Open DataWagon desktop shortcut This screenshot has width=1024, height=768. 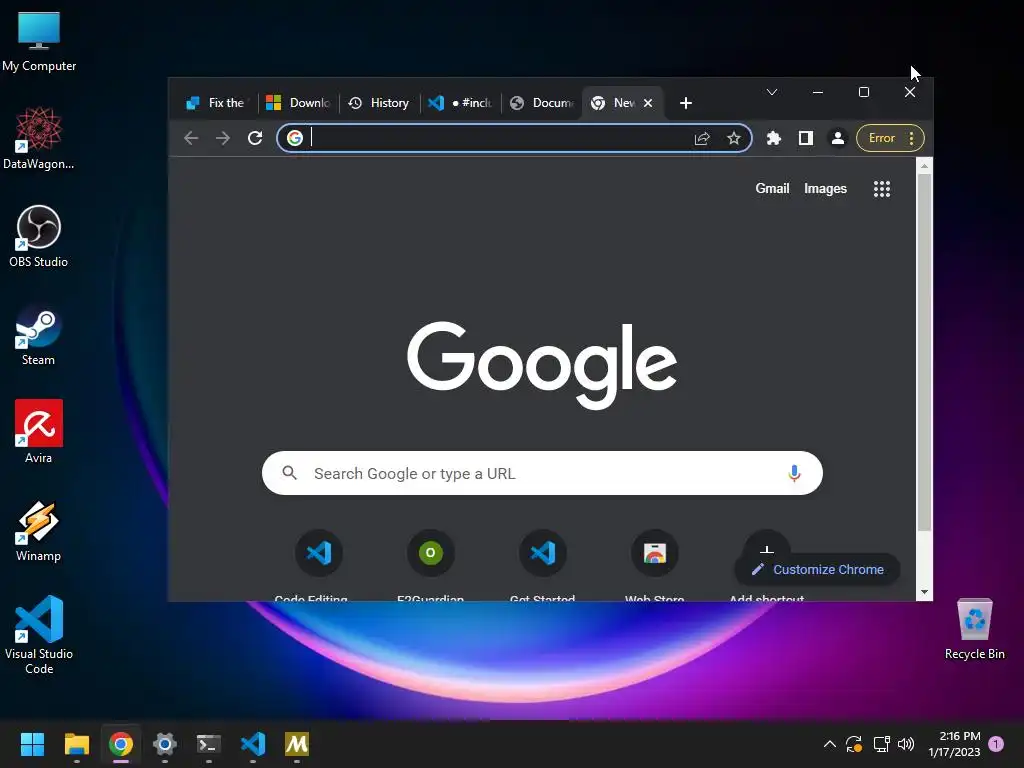coord(39,138)
